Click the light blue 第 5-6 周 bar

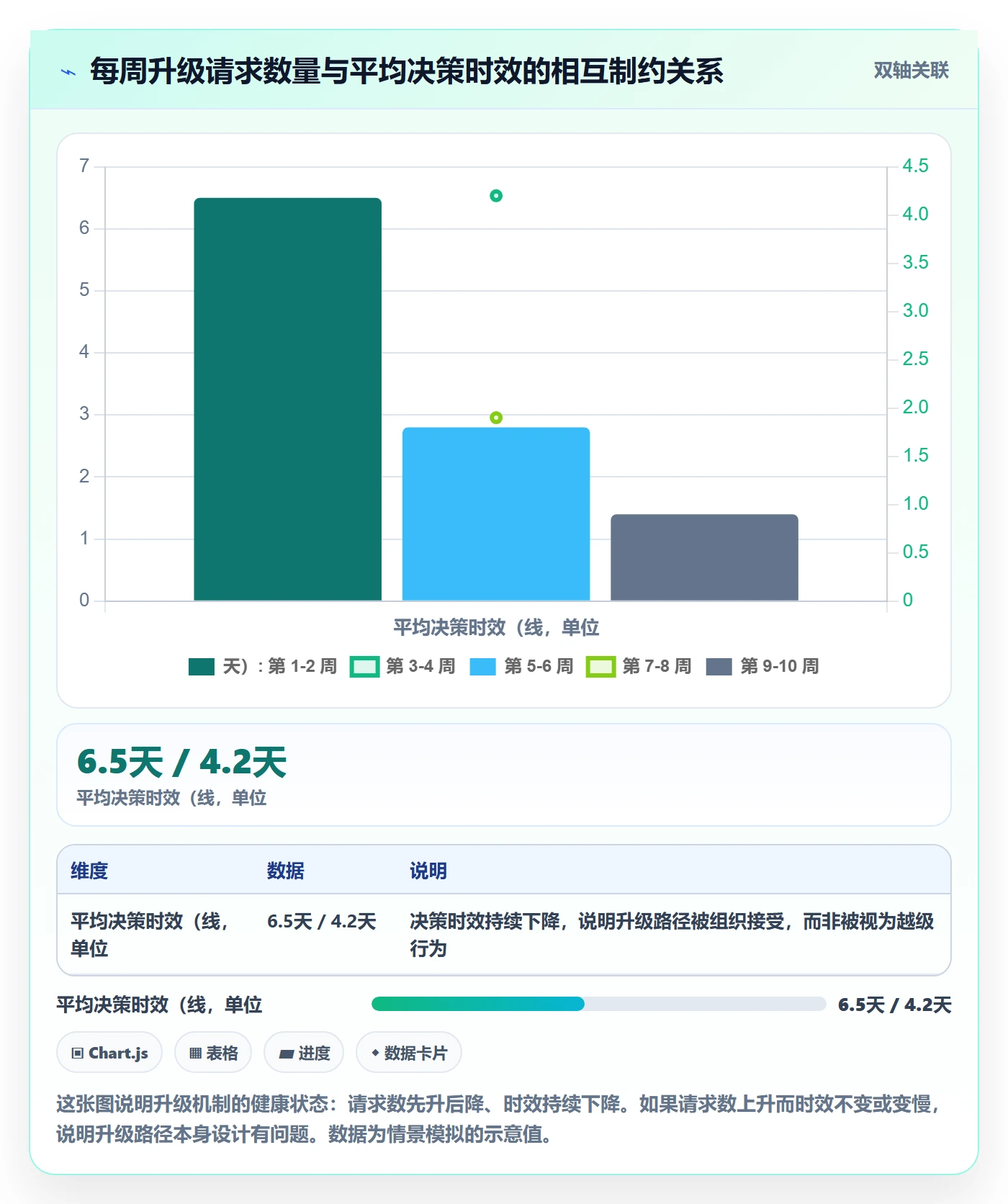click(x=496, y=514)
